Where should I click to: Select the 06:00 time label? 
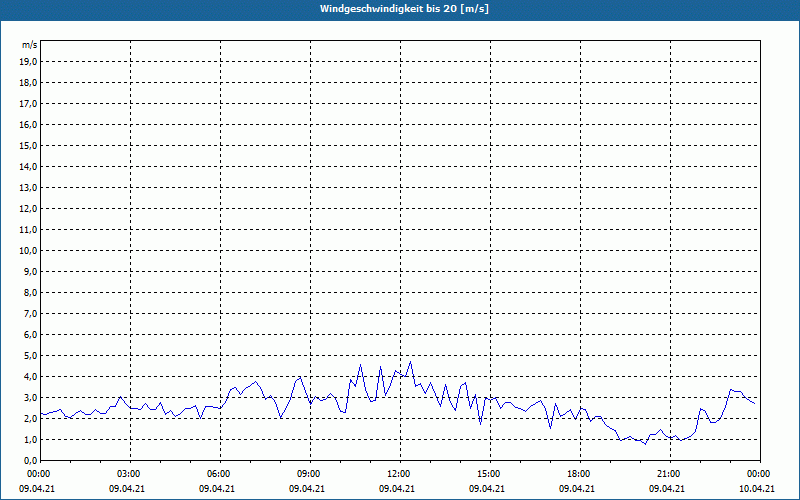tap(219, 474)
